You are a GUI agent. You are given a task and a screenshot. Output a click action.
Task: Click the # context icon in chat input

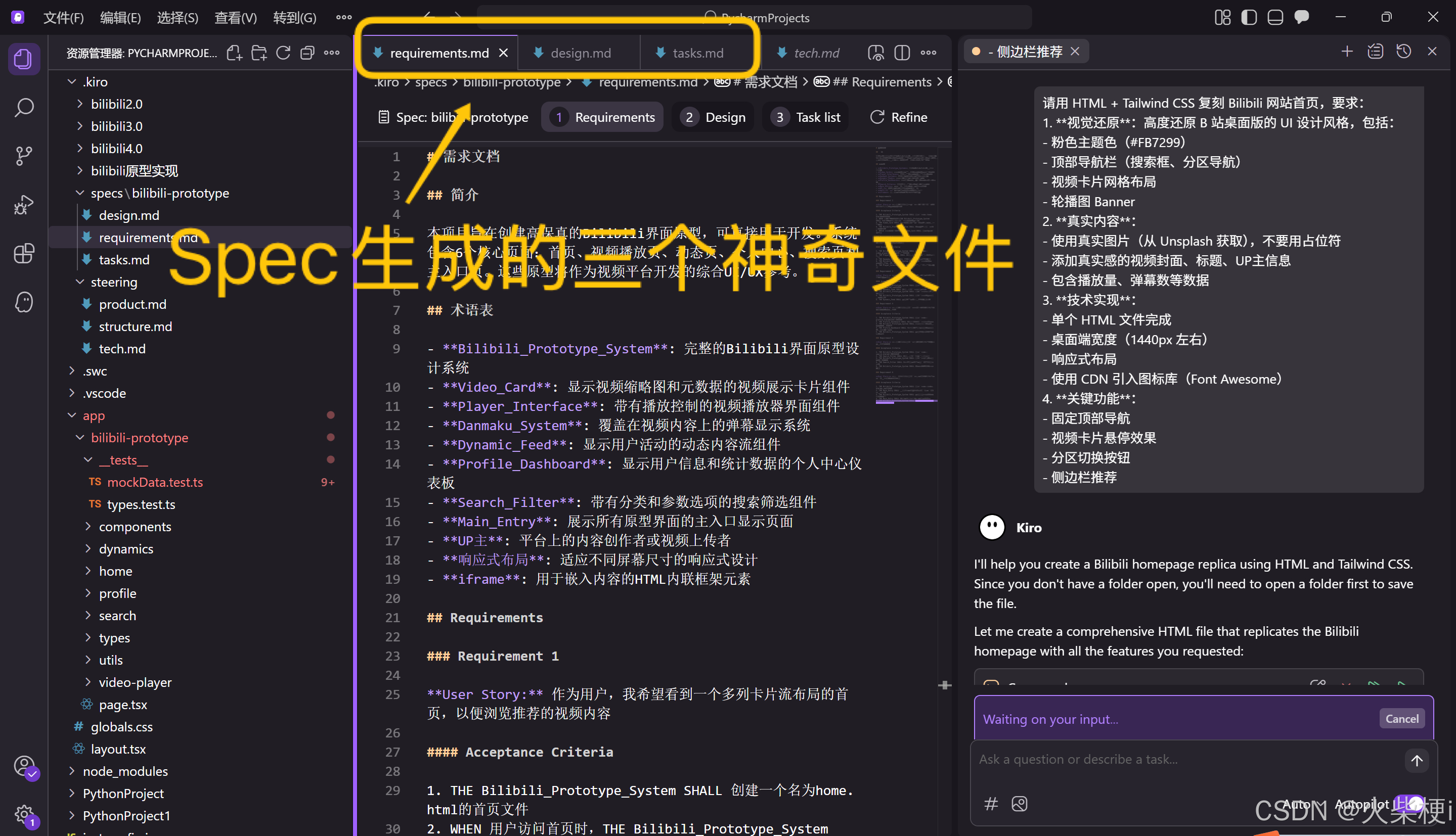991,803
